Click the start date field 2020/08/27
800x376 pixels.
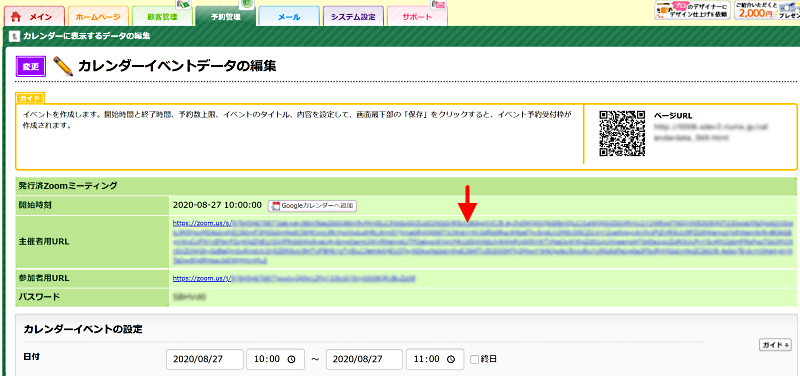point(205,359)
